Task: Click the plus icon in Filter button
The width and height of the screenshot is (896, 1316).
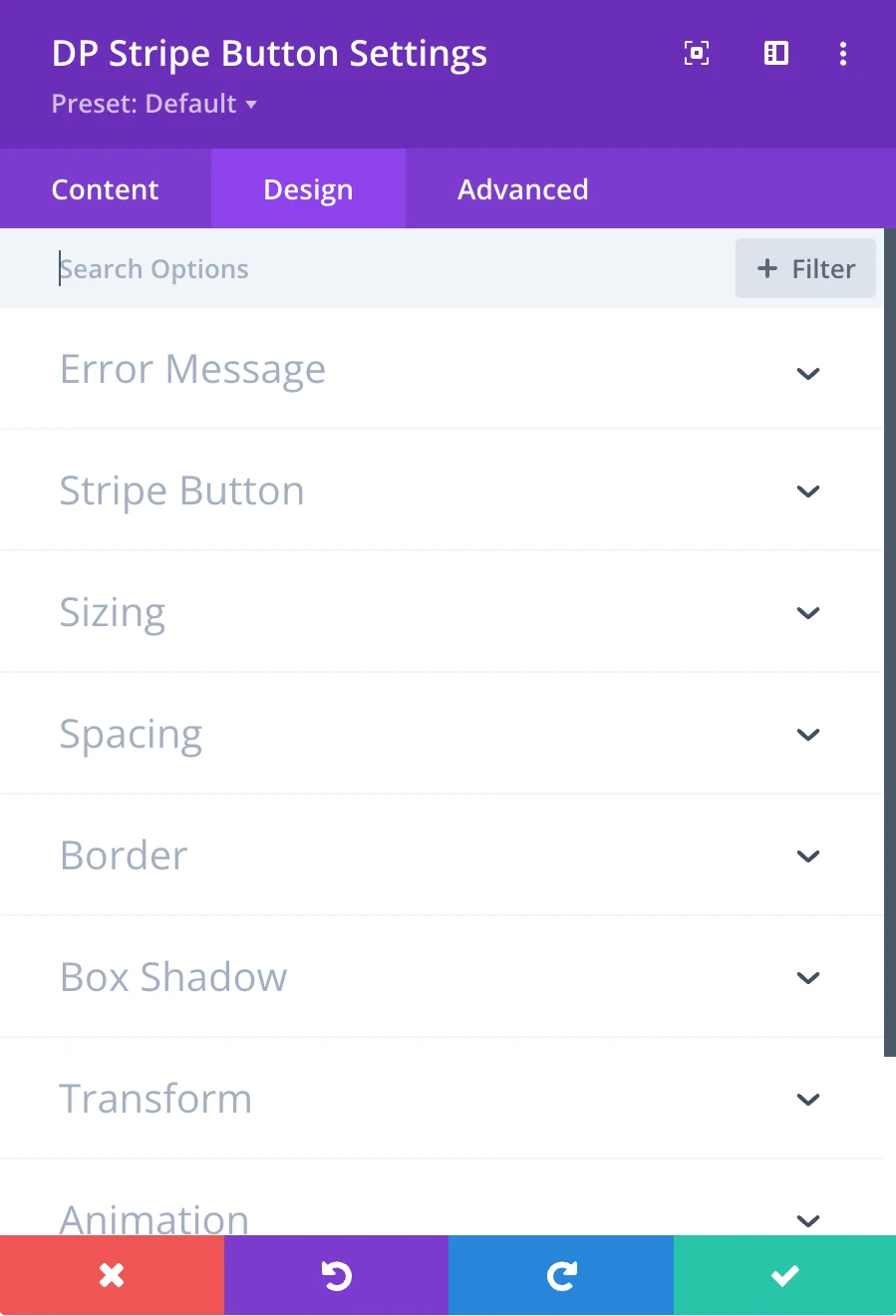Action: point(767,268)
